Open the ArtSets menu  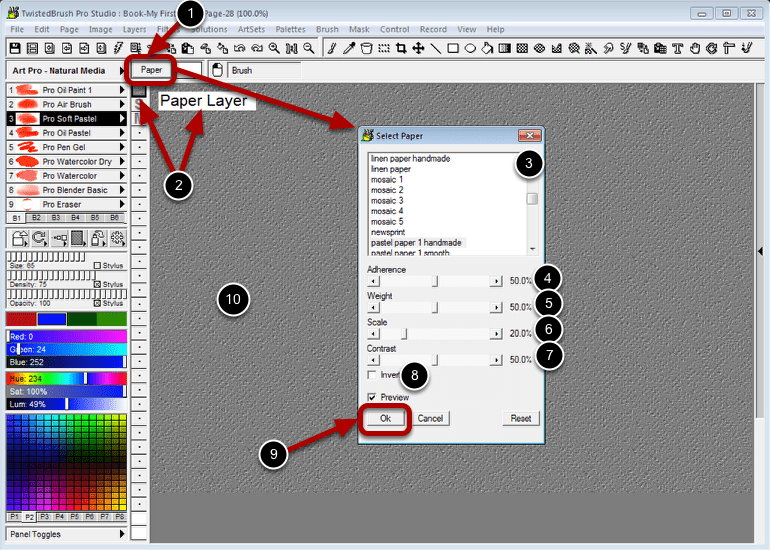click(251, 29)
